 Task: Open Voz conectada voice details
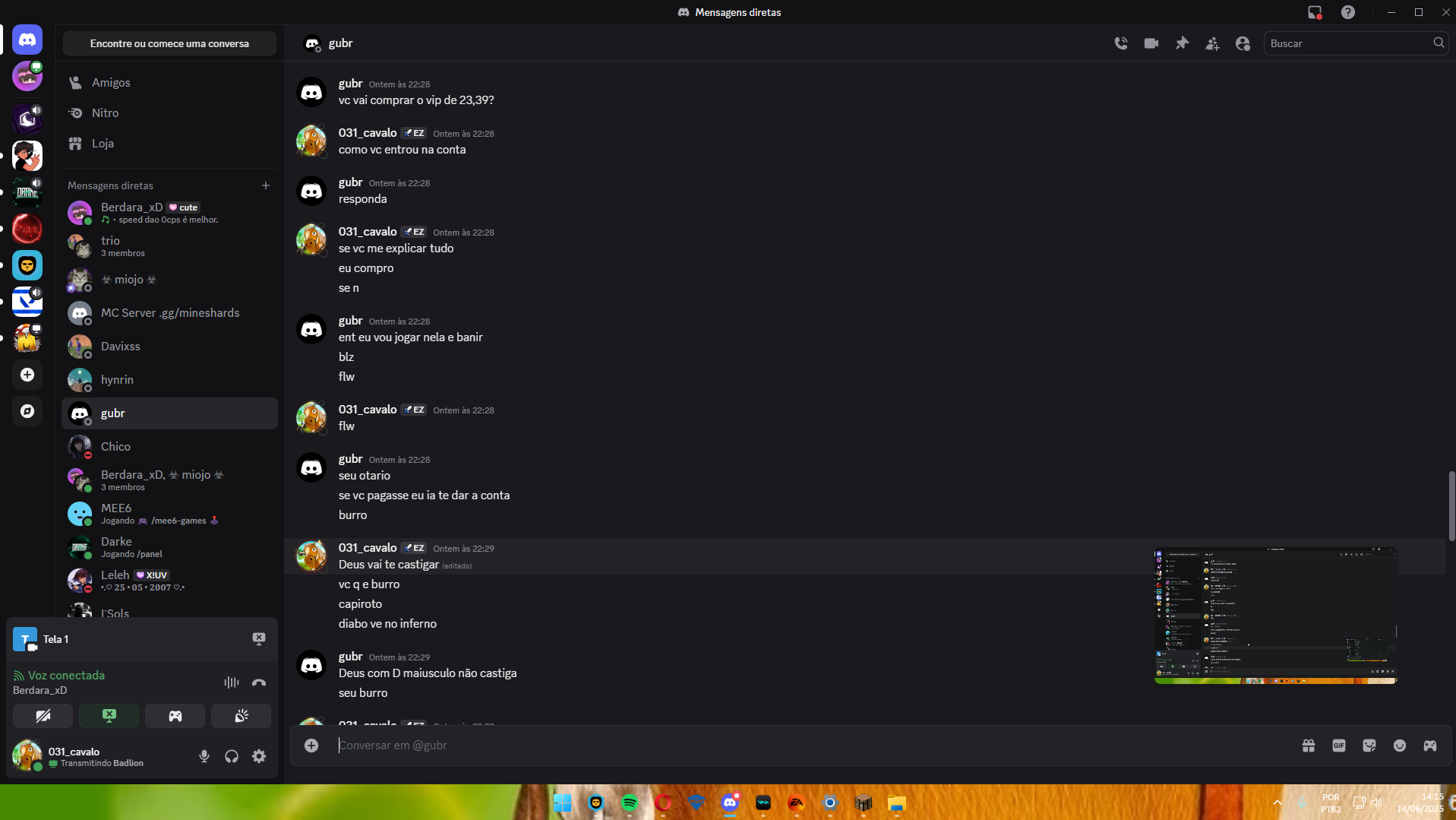point(66,676)
